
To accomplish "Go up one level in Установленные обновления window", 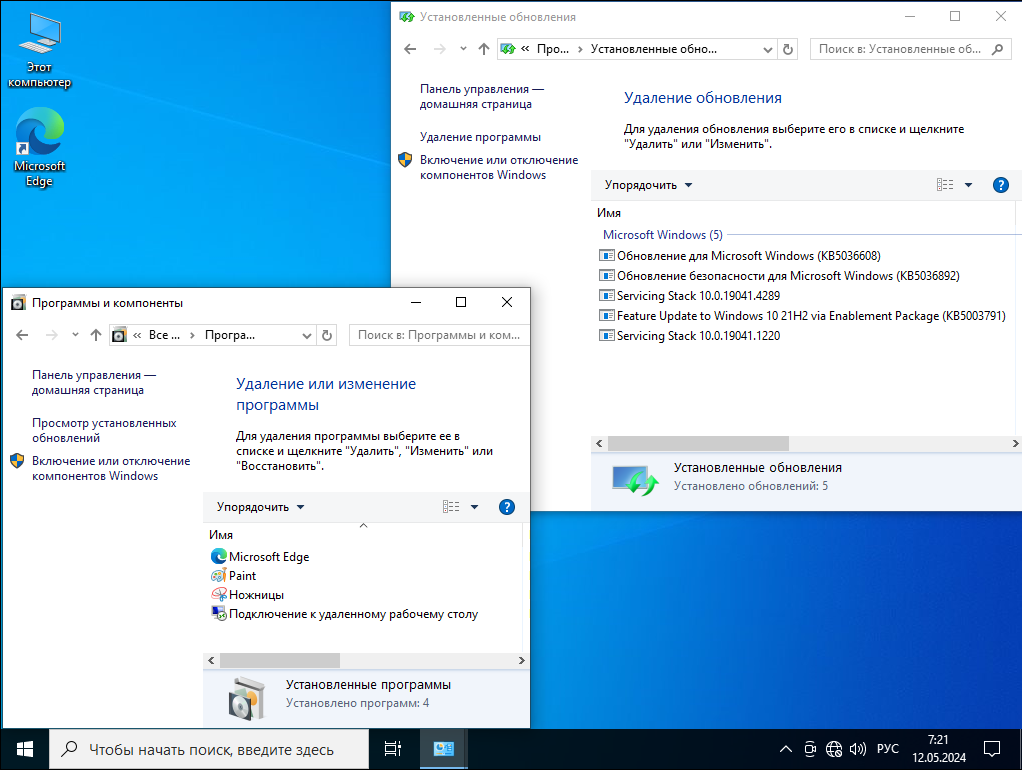I will 484,49.
